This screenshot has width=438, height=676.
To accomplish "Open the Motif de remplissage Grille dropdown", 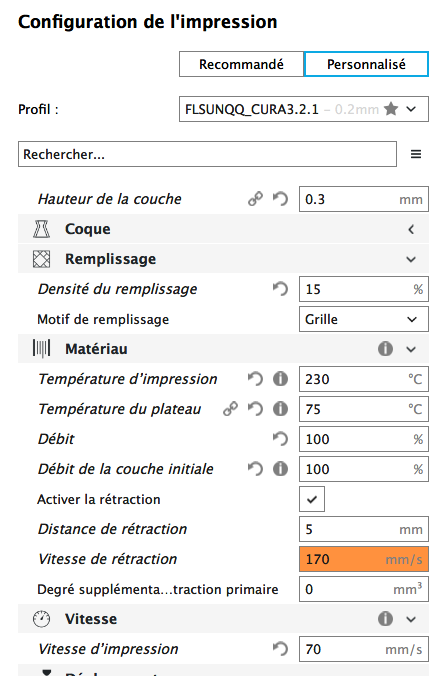I will point(364,319).
